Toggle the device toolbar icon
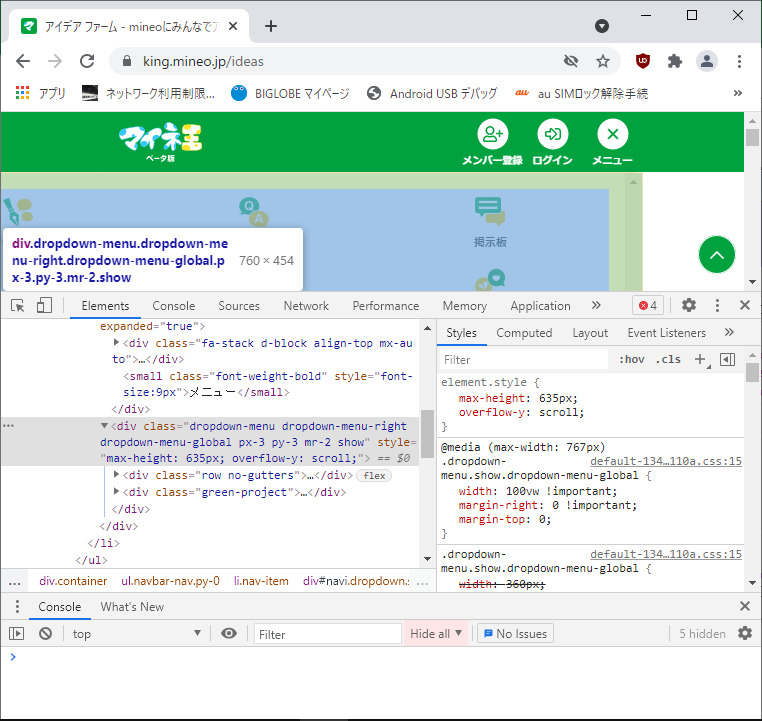 click(44, 306)
